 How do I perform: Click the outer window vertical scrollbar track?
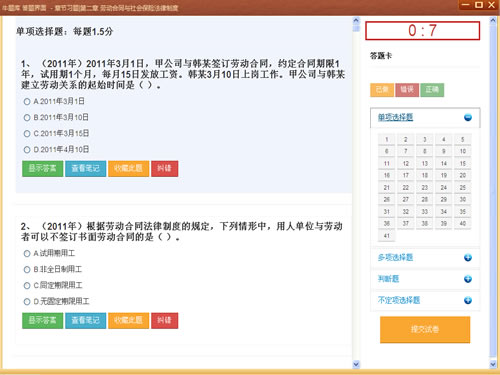point(493,192)
